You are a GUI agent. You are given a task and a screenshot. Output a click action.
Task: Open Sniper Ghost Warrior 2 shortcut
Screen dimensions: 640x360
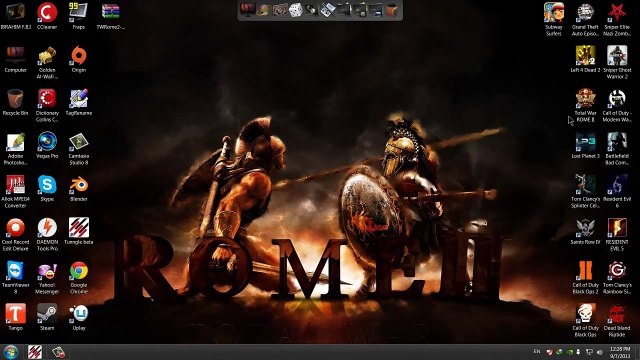(x=617, y=62)
